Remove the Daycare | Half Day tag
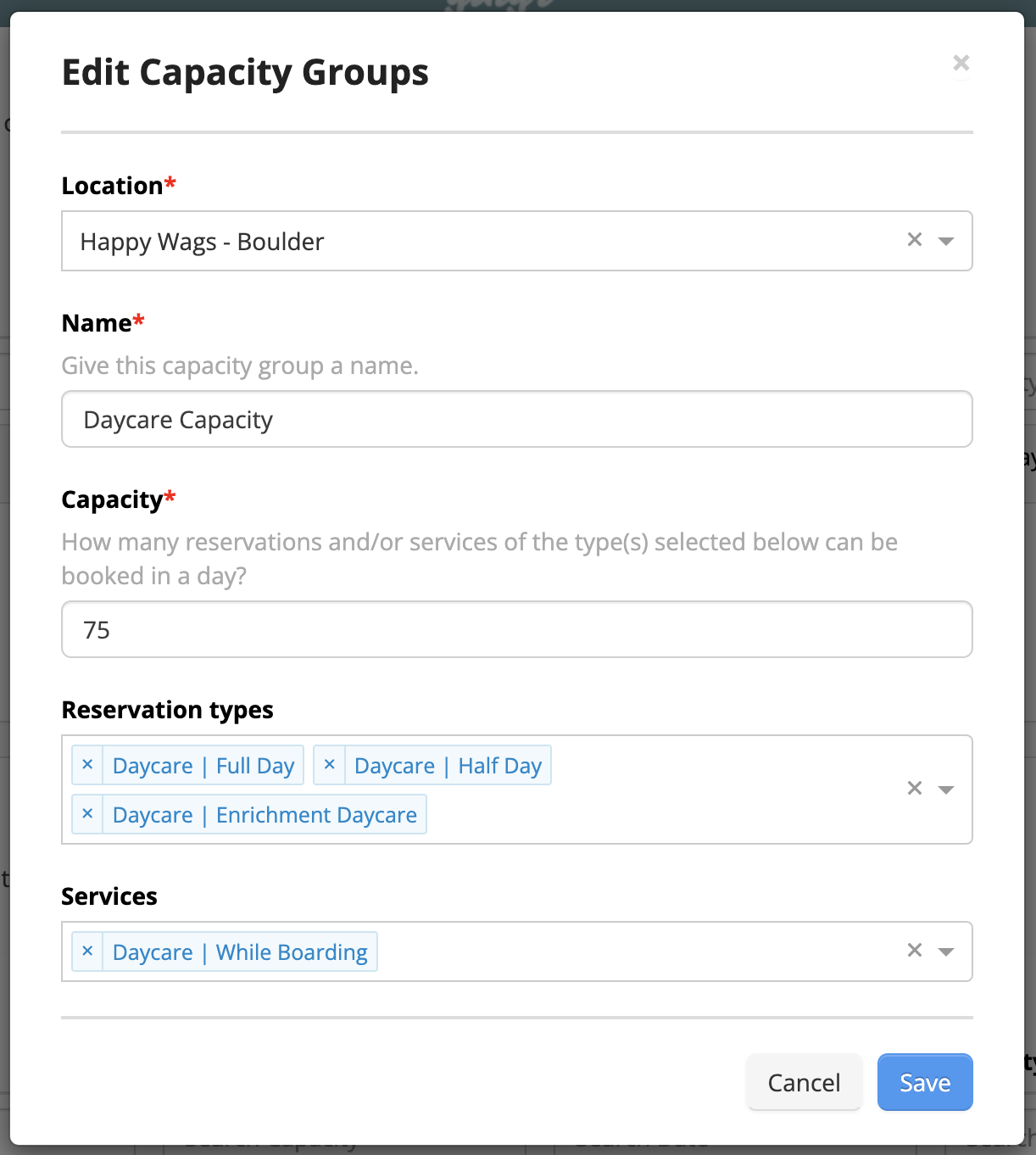 coord(329,765)
